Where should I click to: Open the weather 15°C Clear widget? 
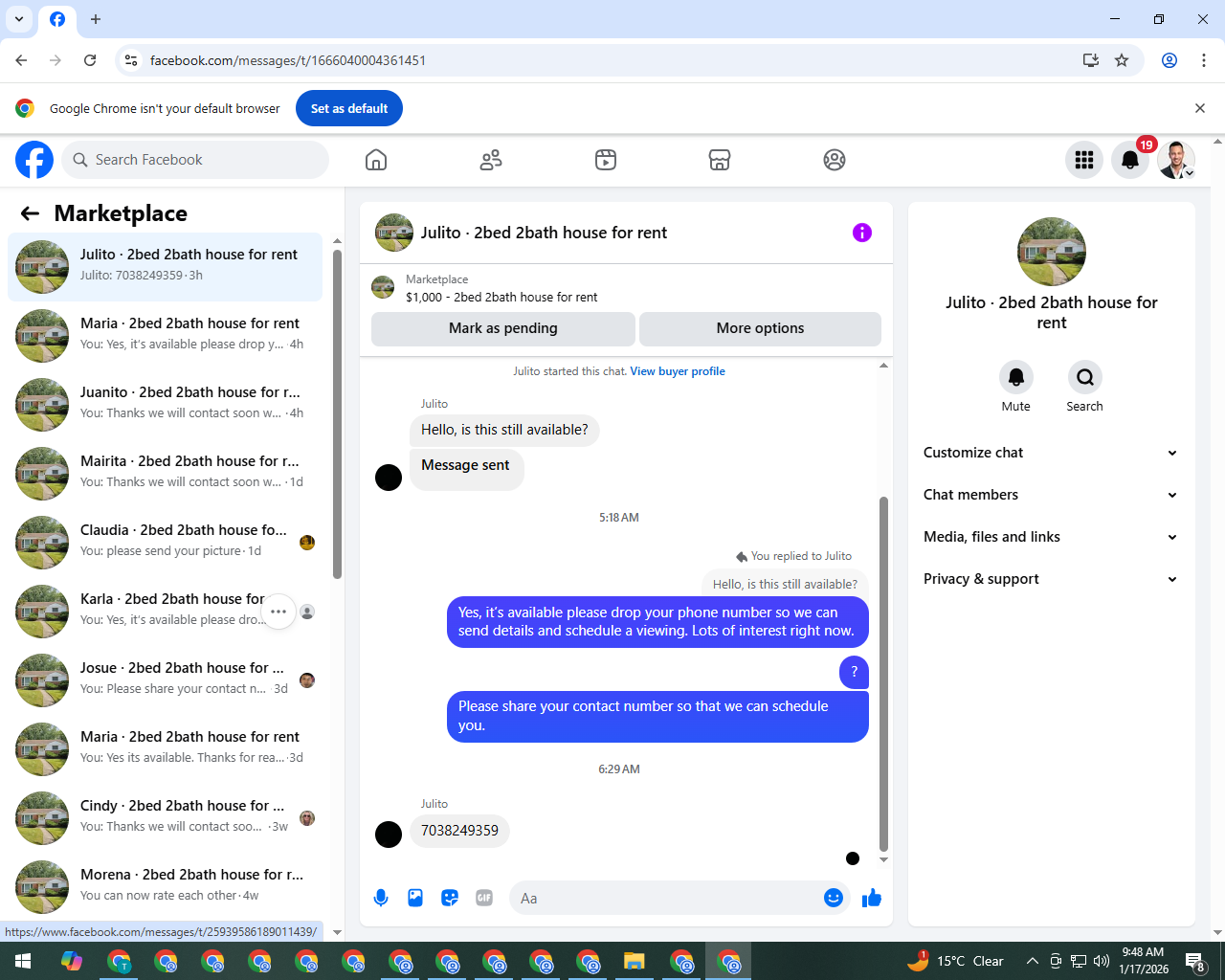pyautogui.click(x=955, y=961)
